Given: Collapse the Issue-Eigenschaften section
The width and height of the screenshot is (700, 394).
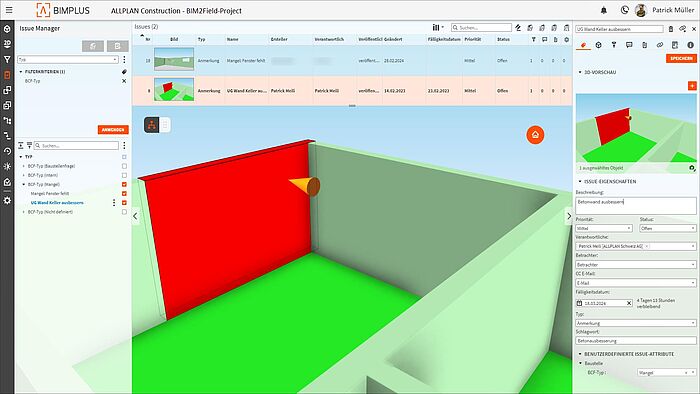Looking at the screenshot, I should pos(580,182).
